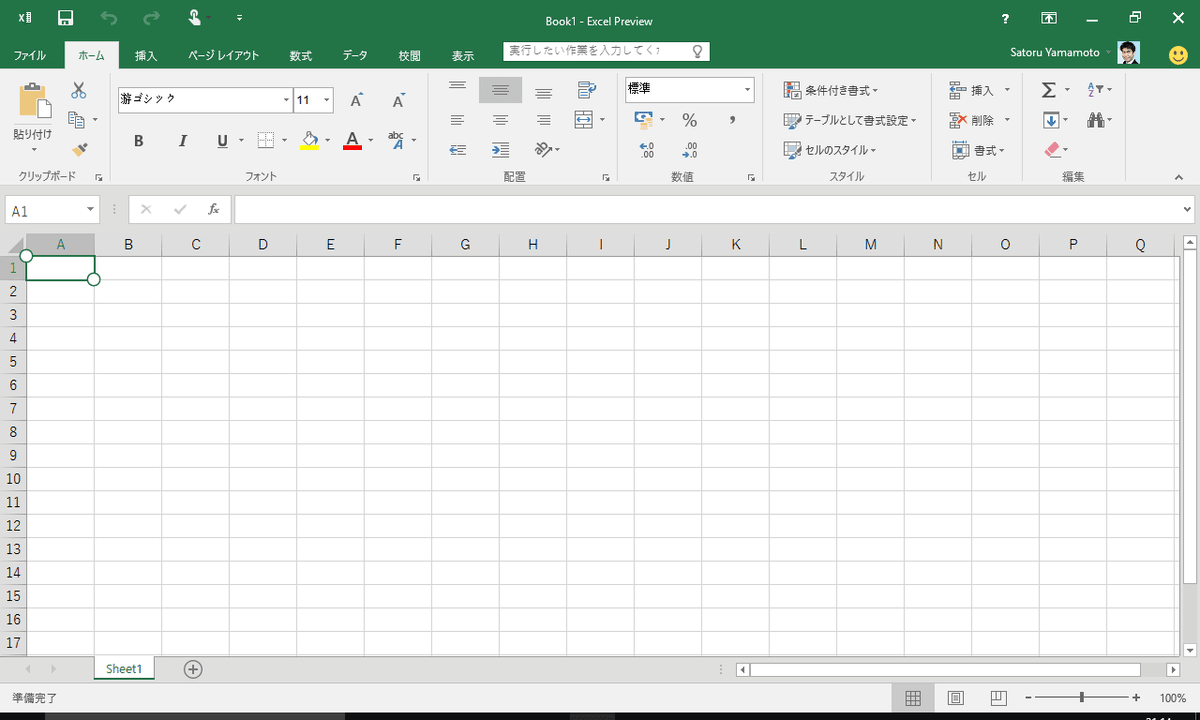Click the 条件付き書式 button
Screen dimensions: 1200x720
(831, 89)
